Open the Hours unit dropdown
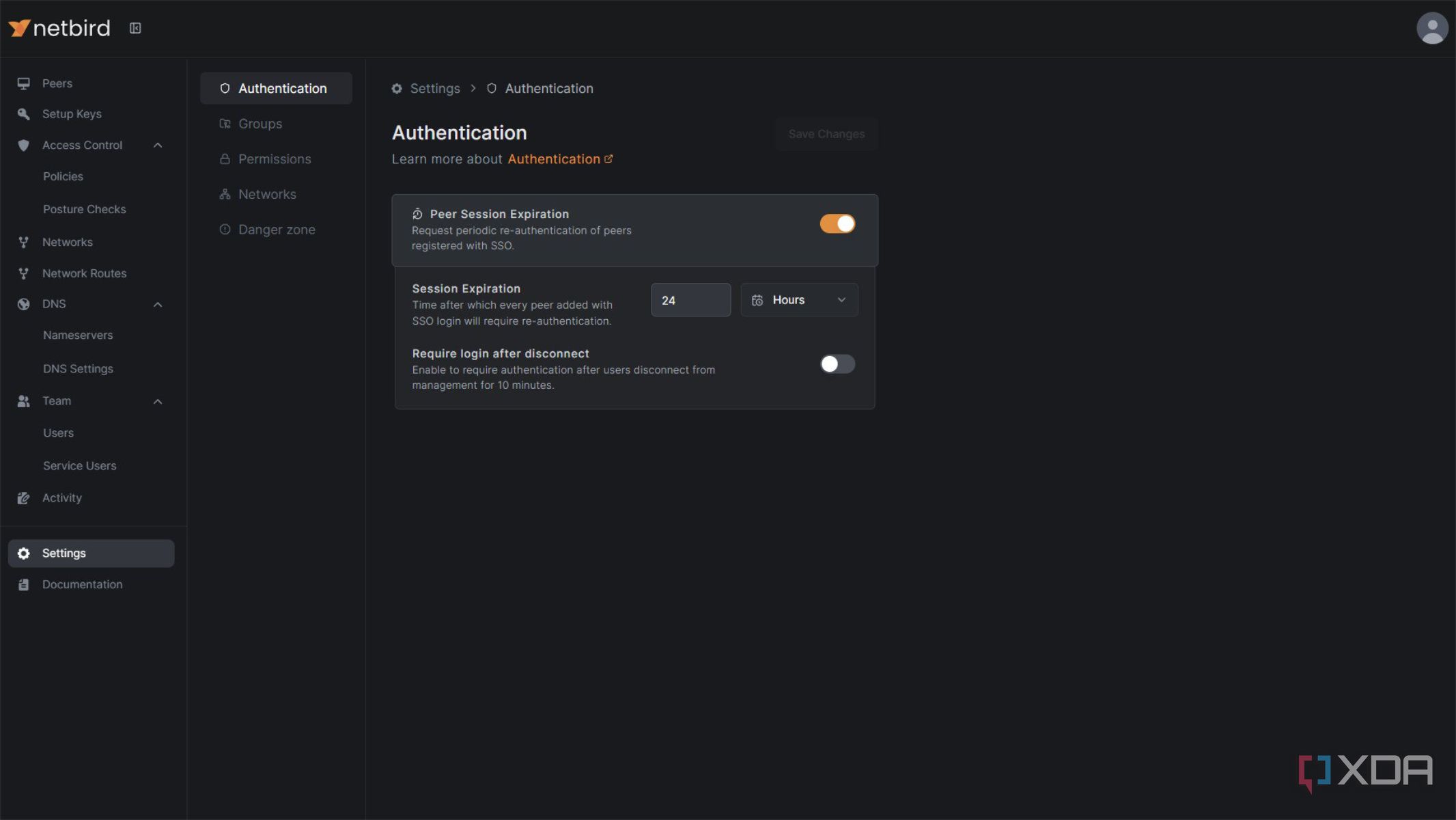Viewport: 1456px width, 820px height. pyautogui.click(x=799, y=300)
